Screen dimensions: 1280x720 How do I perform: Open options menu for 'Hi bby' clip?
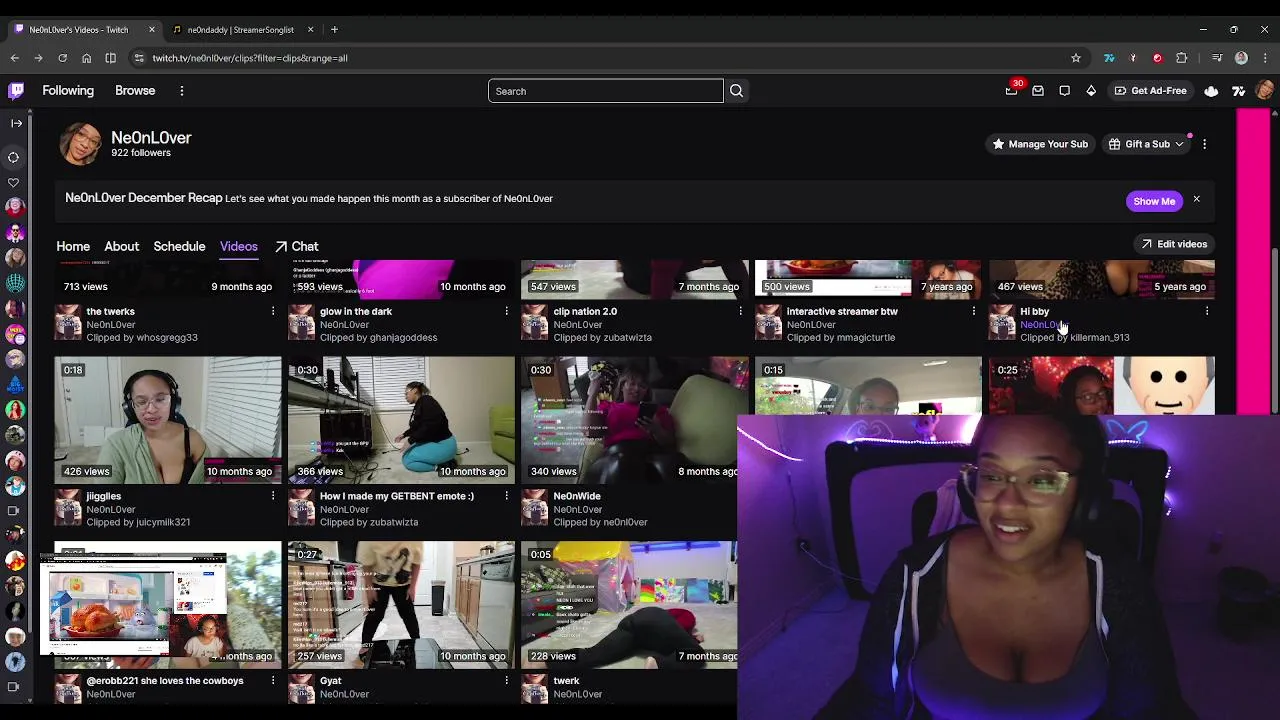[1207, 311]
